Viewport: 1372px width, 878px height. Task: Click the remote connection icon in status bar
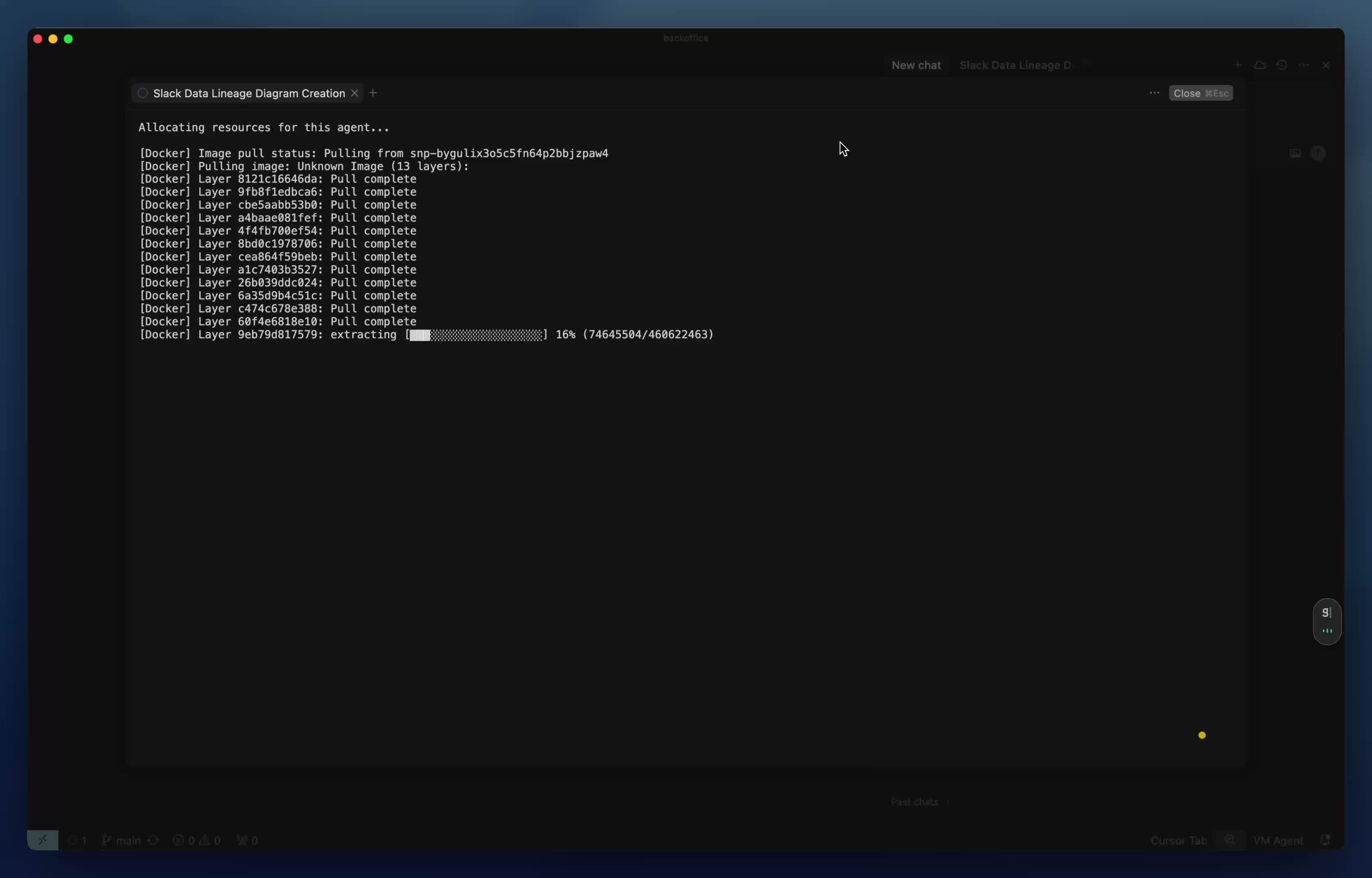(43, 840)
